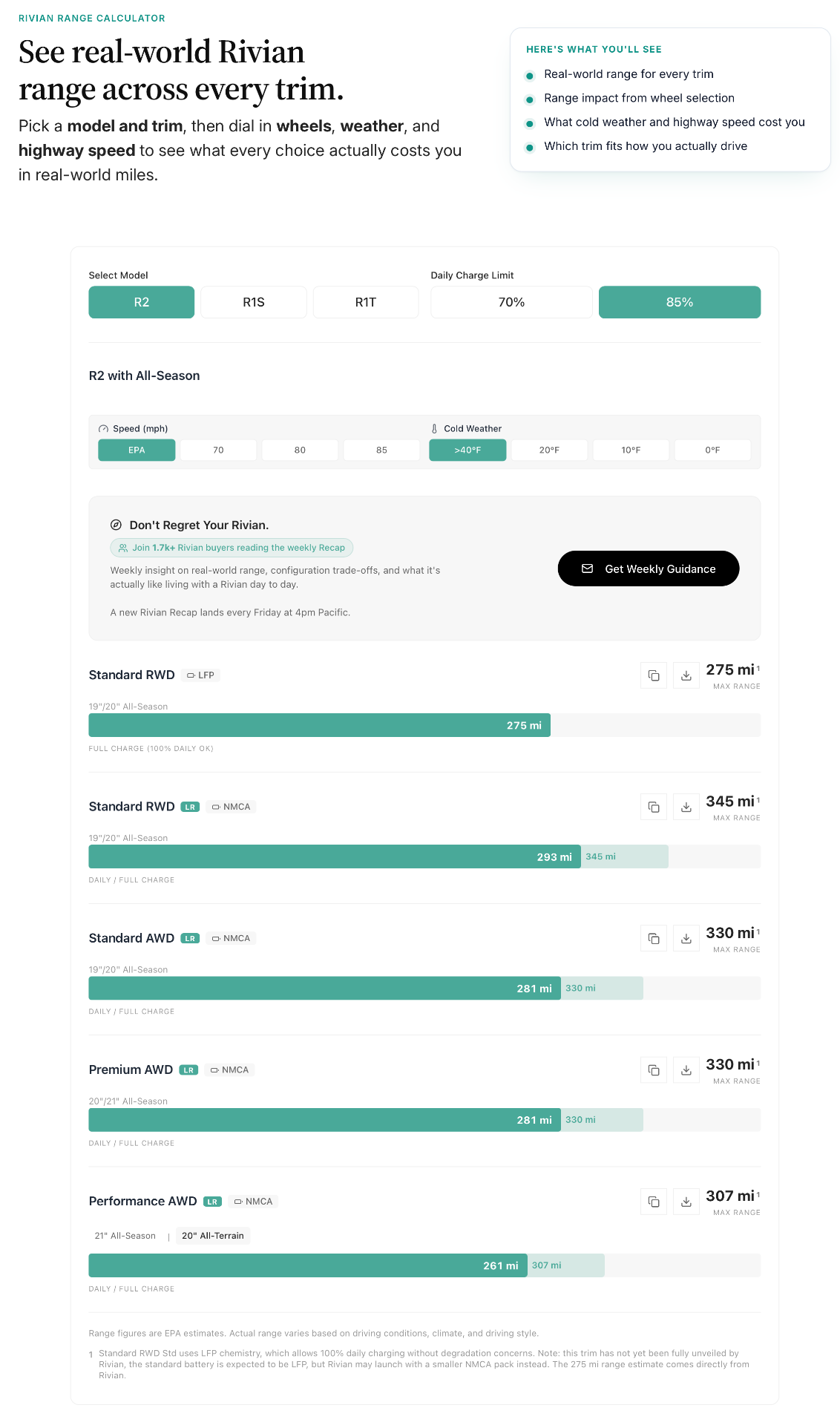Download the Standard AWD range card
The image size is (840, 1425).
click(x=686, y=939)
